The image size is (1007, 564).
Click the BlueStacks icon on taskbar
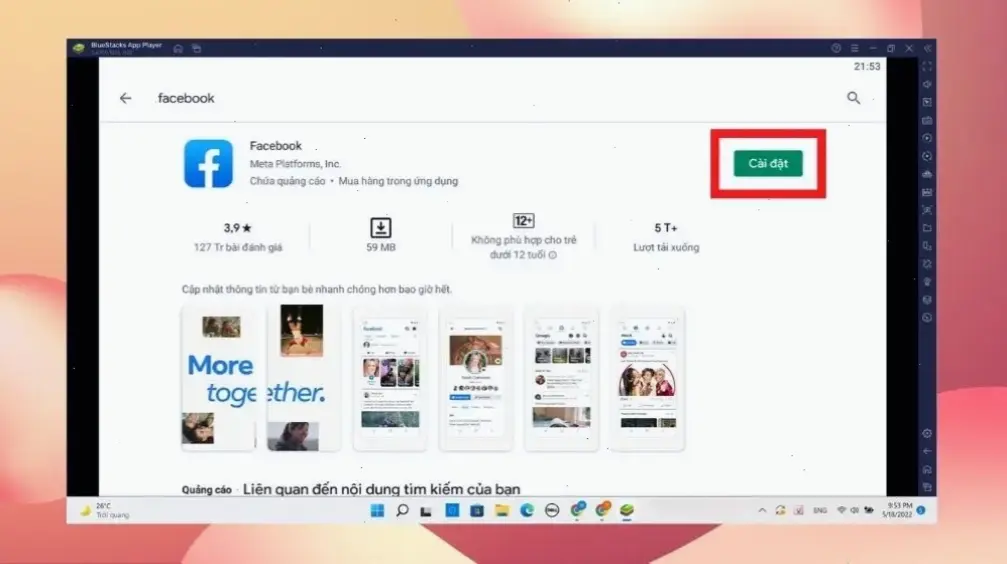[627, 510]
